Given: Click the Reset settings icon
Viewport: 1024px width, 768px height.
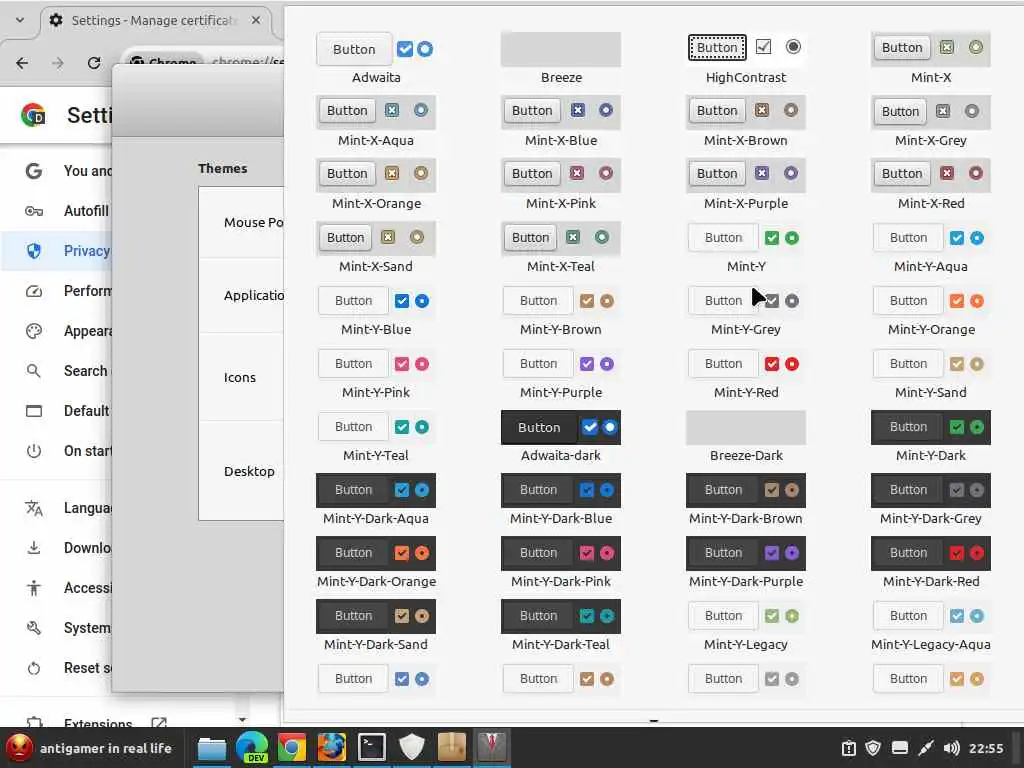Looking at the screenshot, I should (x=34, y=667).
